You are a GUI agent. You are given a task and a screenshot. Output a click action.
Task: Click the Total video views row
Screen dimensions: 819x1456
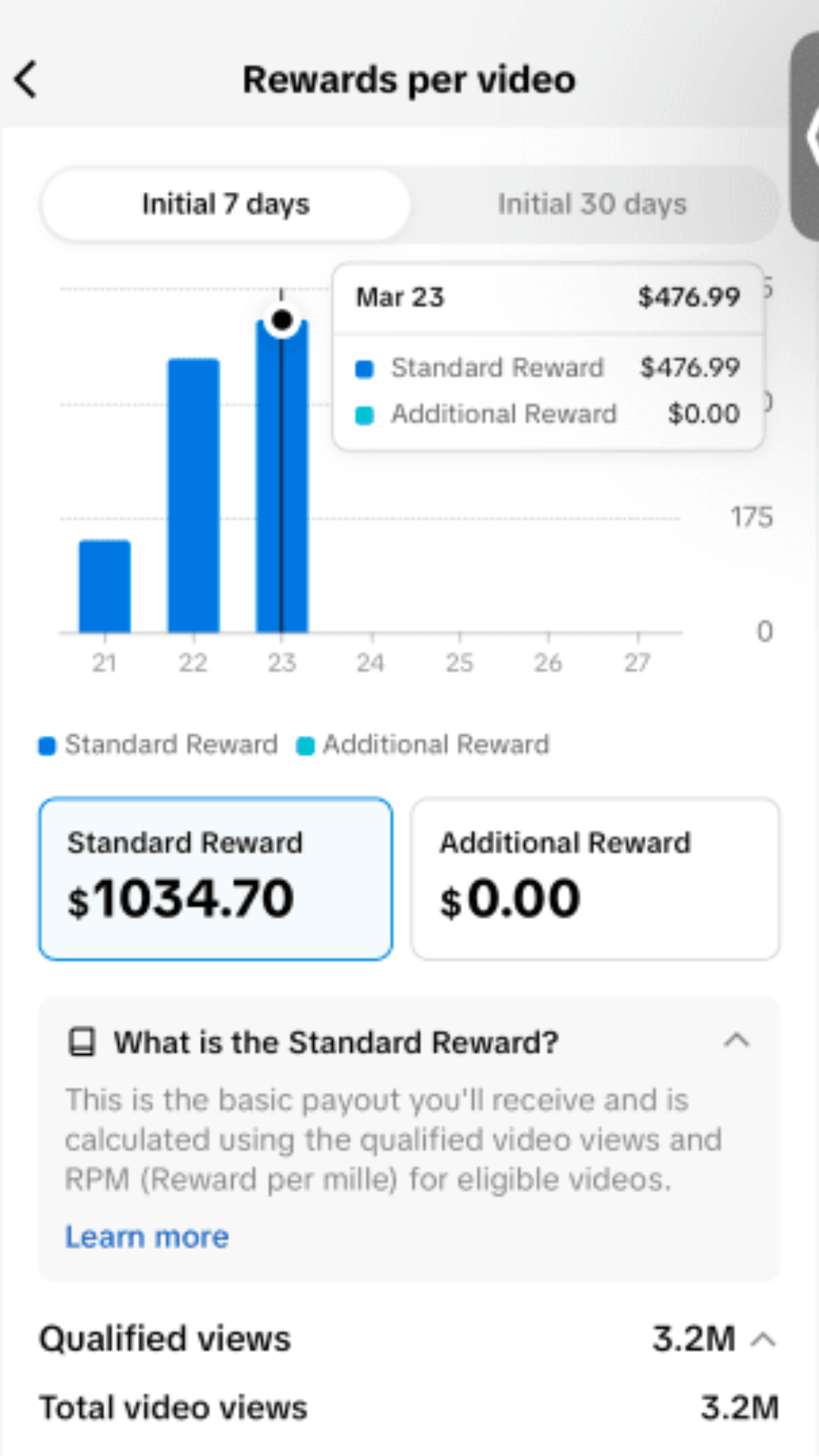(x=409, y=1408)
